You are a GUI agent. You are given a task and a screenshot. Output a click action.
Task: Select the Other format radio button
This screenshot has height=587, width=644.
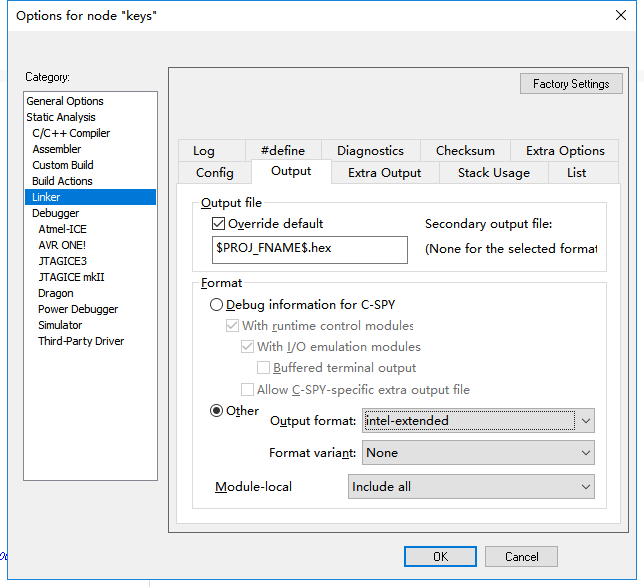tap(216, 411)
